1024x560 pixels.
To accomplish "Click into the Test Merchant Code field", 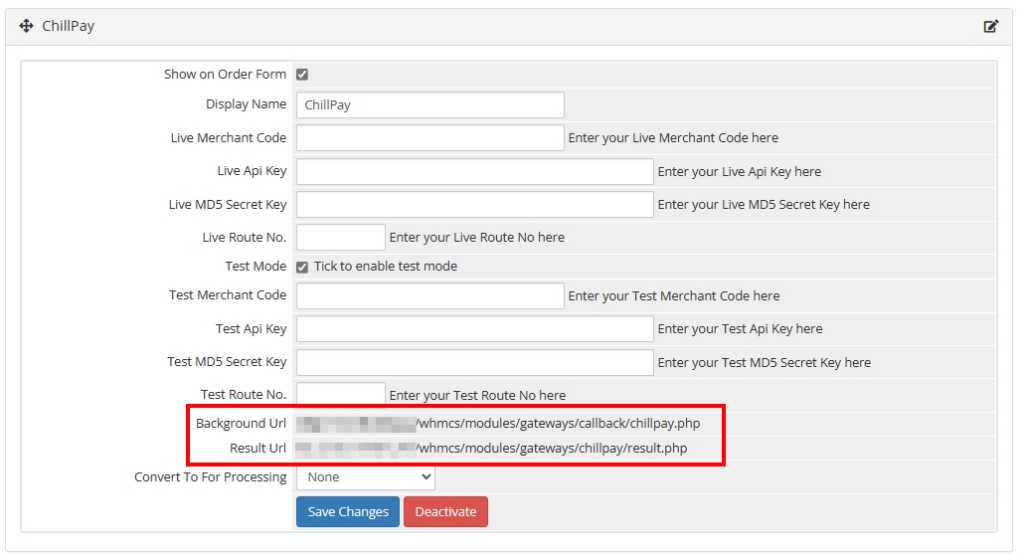I will 430,296.
